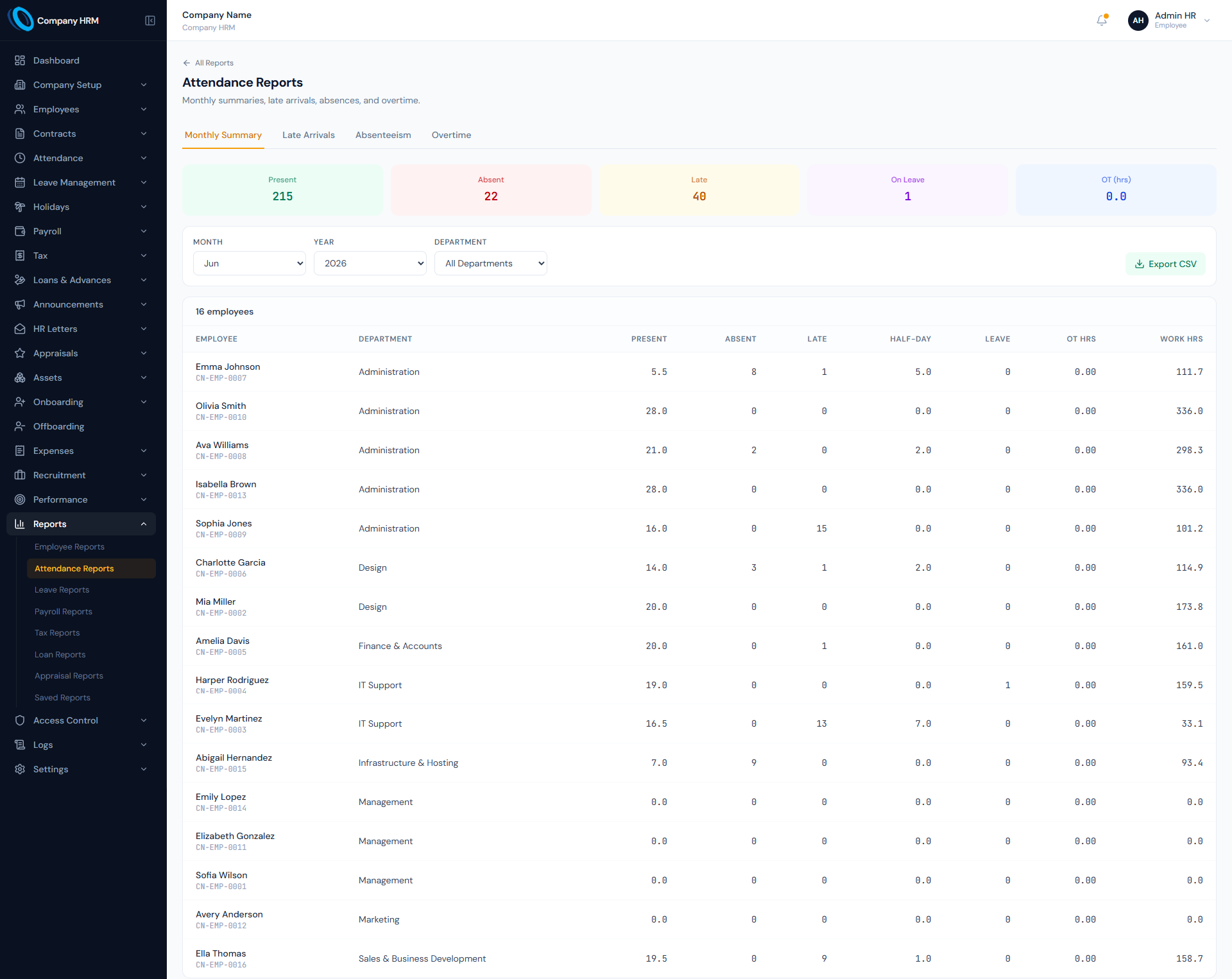
Task: Open the notifications bell
Action: pyautogui.click(x=1102, y=21)
